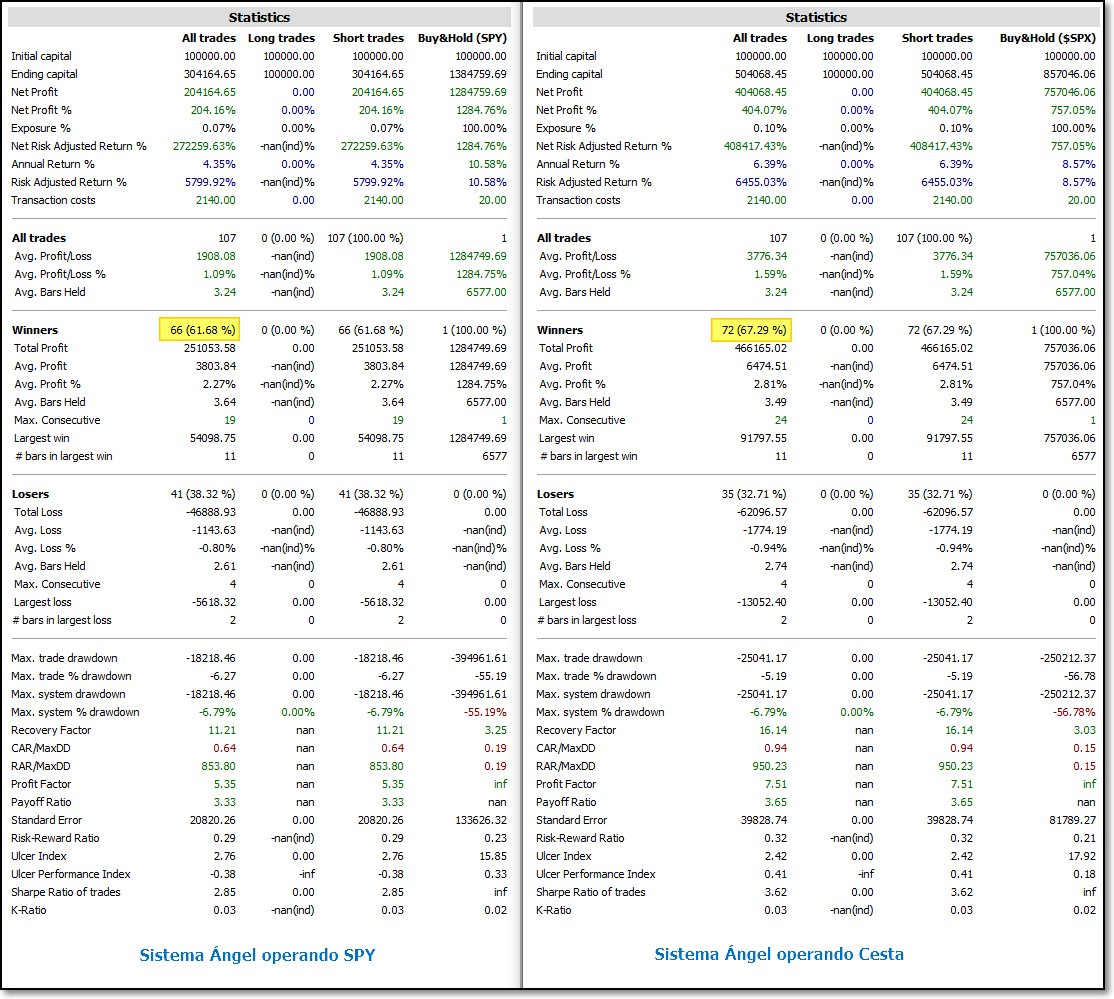Click Standard Error 133626.32 for Buy&Hold
The image size is (1114, 999).
481,820
